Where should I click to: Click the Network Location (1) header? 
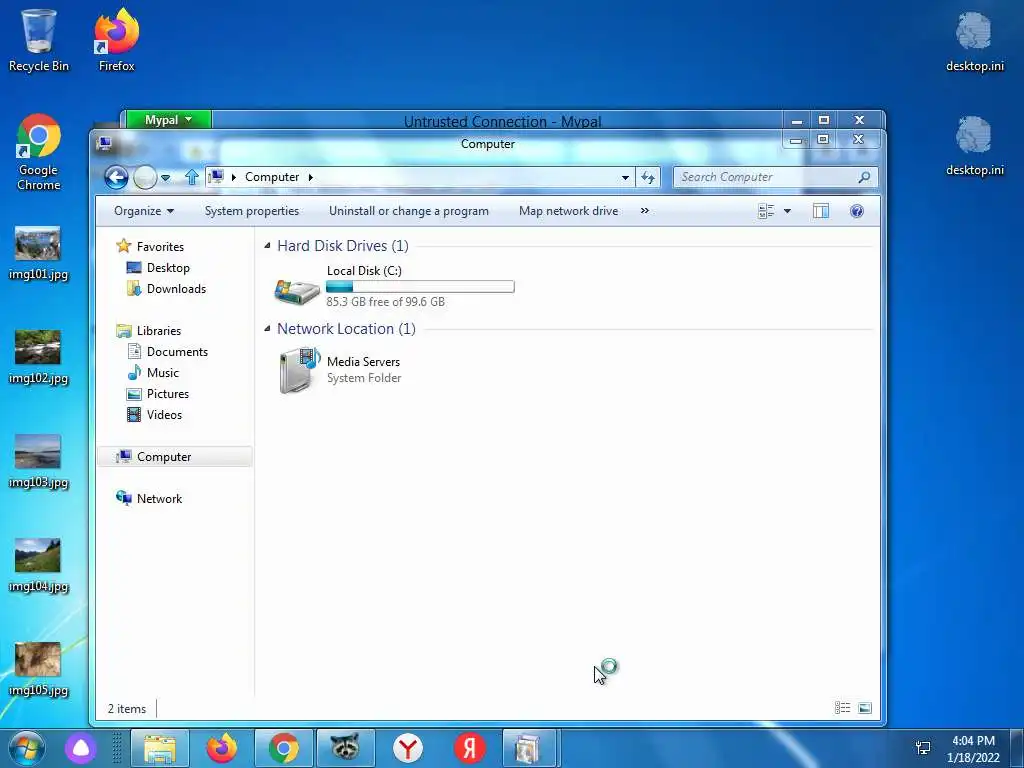pos(346,328)
